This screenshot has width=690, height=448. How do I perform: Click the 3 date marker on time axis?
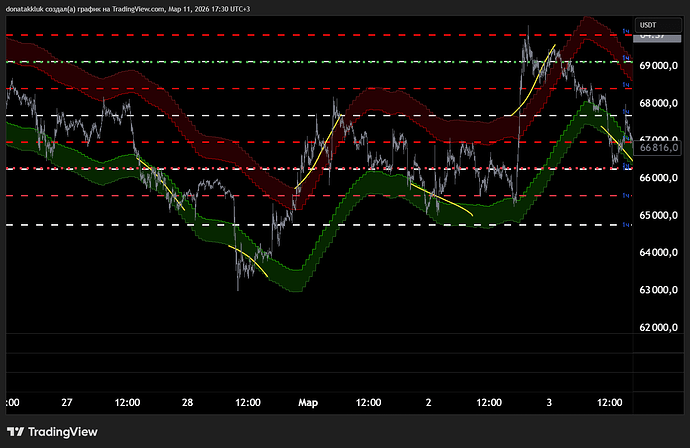549,401
